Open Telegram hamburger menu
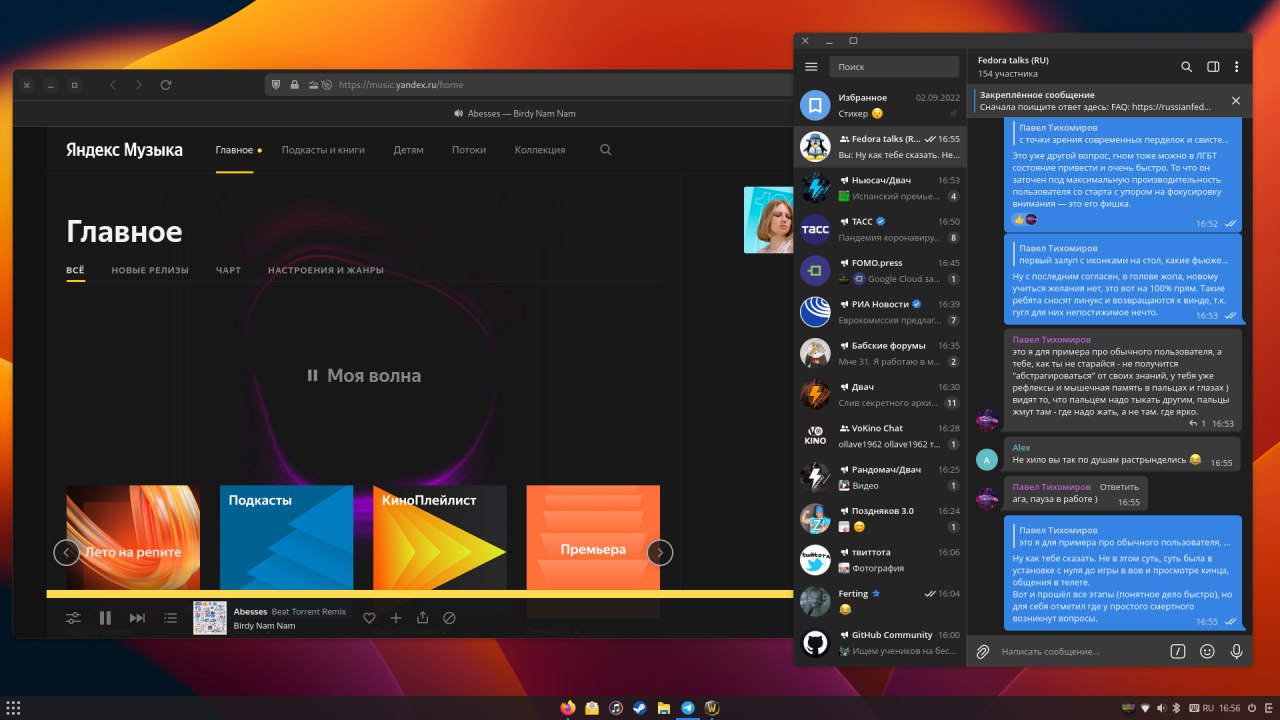Screen dimensions: 1280x720 coord(811,67)
